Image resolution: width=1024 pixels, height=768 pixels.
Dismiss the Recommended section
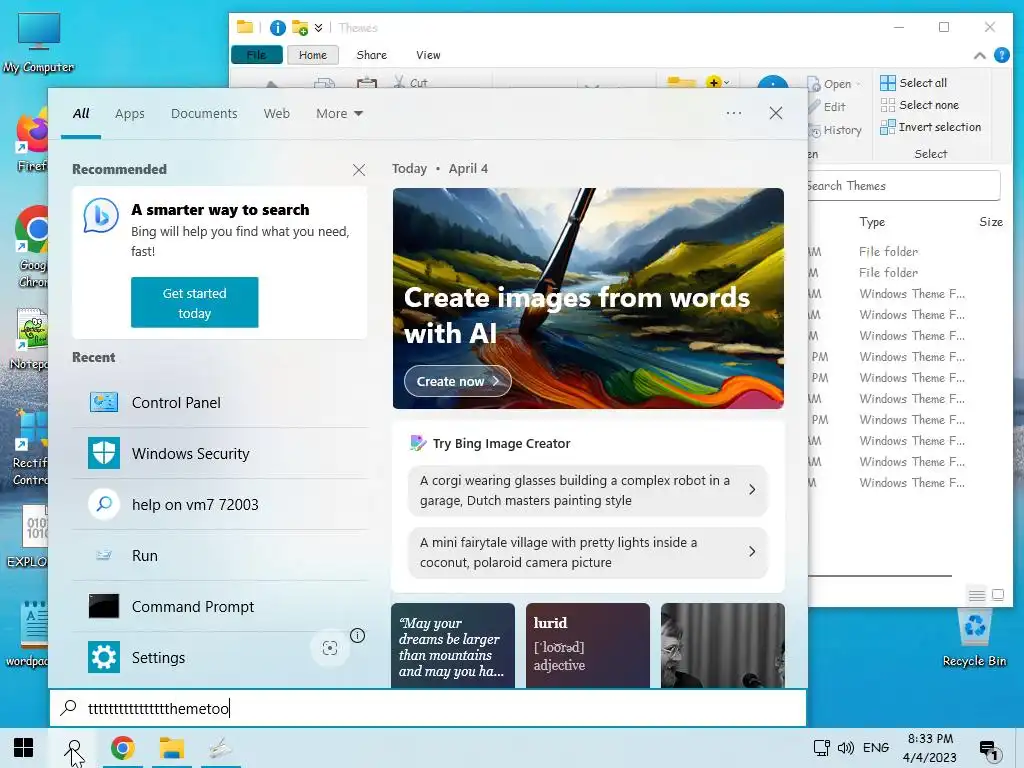click(359, 170)
